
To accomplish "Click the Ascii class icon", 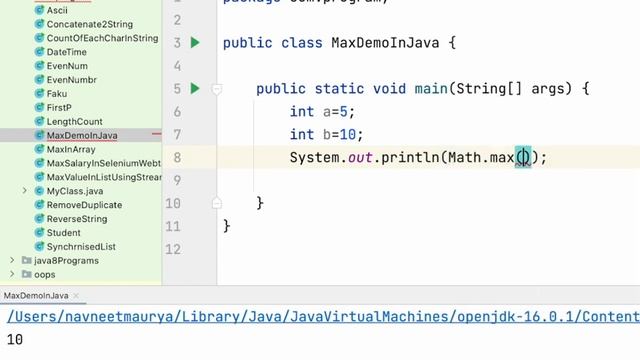I will (39, 10).
